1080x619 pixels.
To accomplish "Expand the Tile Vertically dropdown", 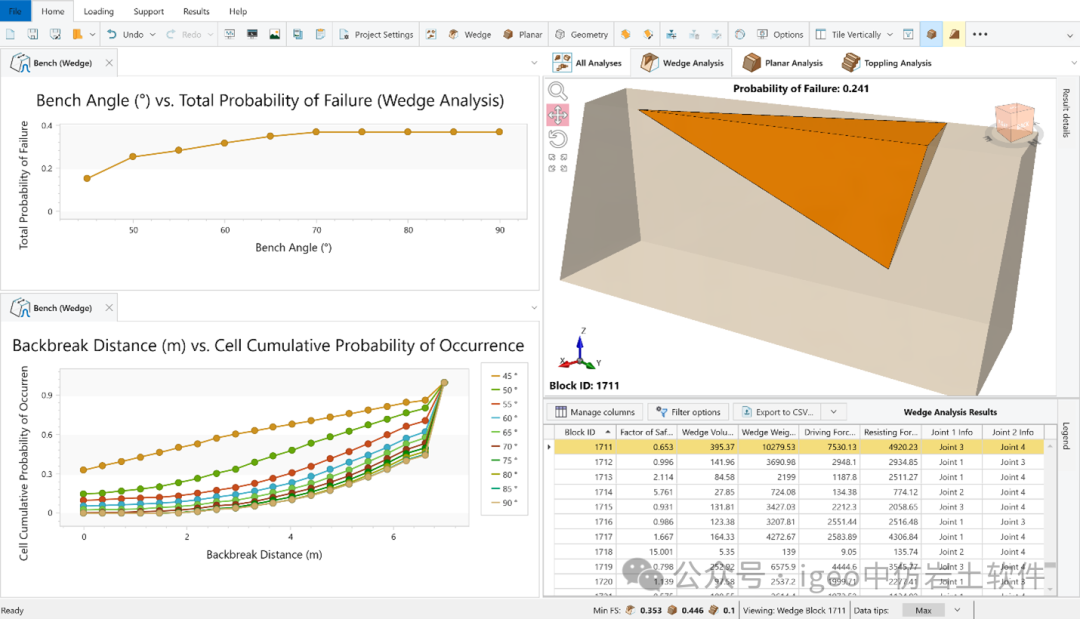I will (x=890, y=34).
